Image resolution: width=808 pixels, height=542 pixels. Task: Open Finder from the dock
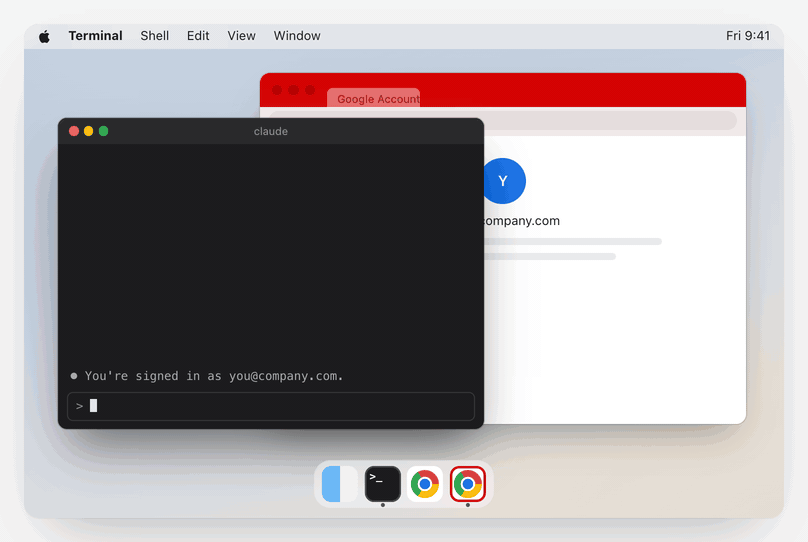click(340, 484)
